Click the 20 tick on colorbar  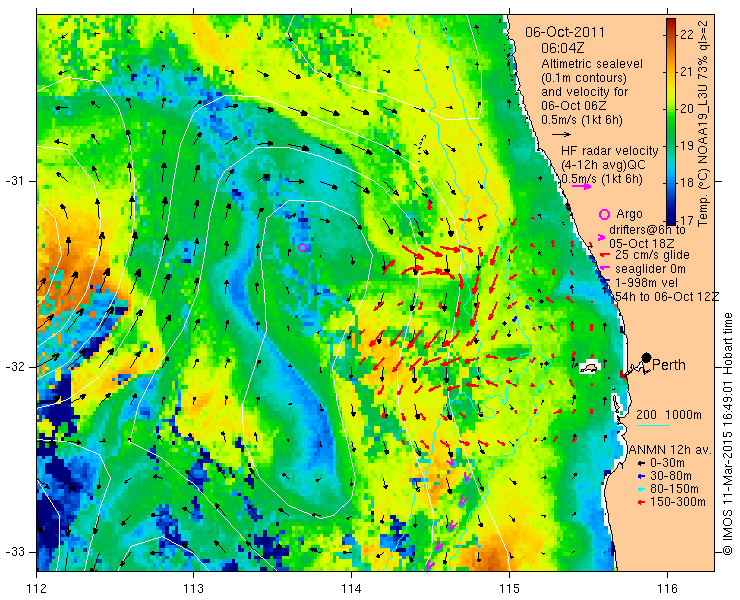[687, 109]
